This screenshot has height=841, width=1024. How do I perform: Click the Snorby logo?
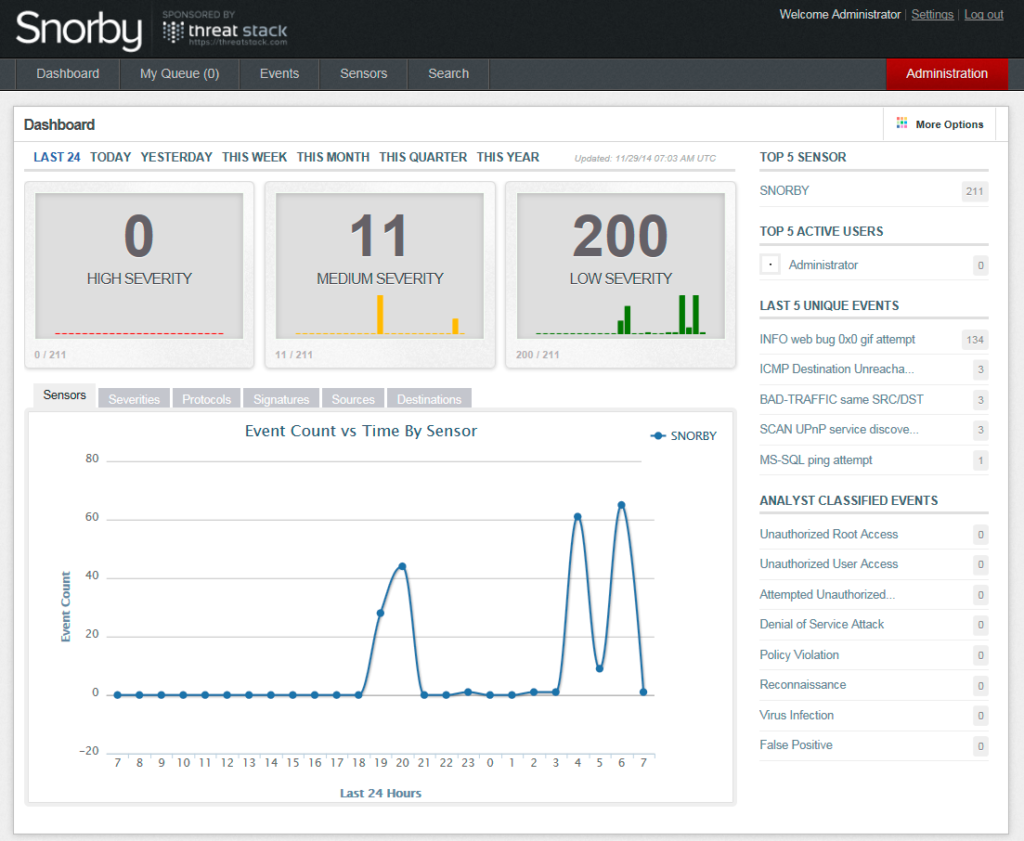click(x=78, y=30)
